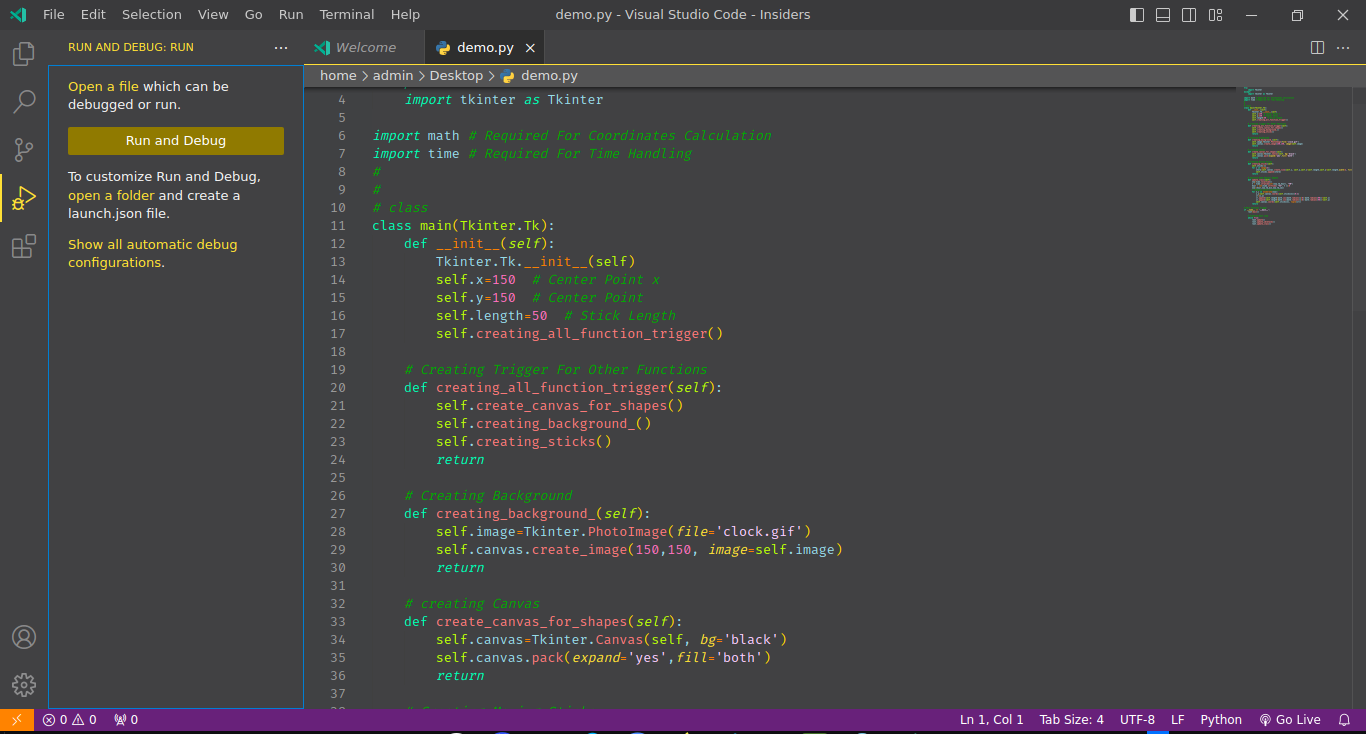Expand the 'Desktop' breadcrumb segment
Image resolution: width=1366 pixels, height=734 pixels.
(x=456, y=76)
